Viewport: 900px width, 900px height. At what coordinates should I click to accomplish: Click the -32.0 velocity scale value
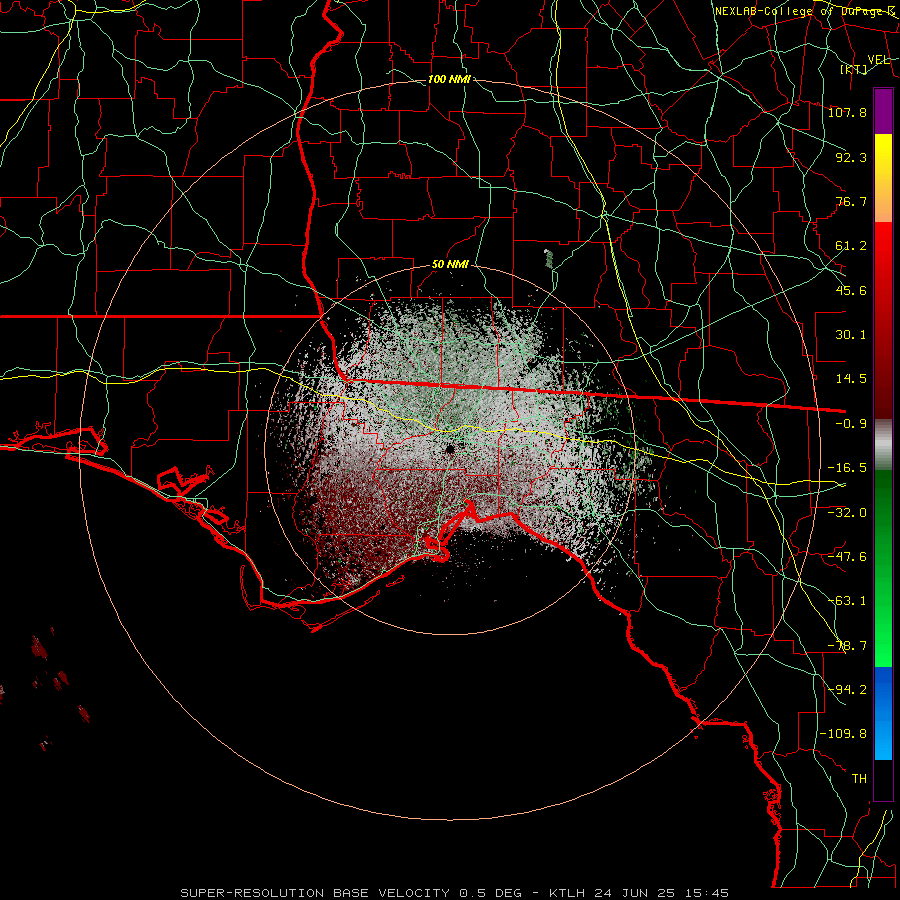847,512
